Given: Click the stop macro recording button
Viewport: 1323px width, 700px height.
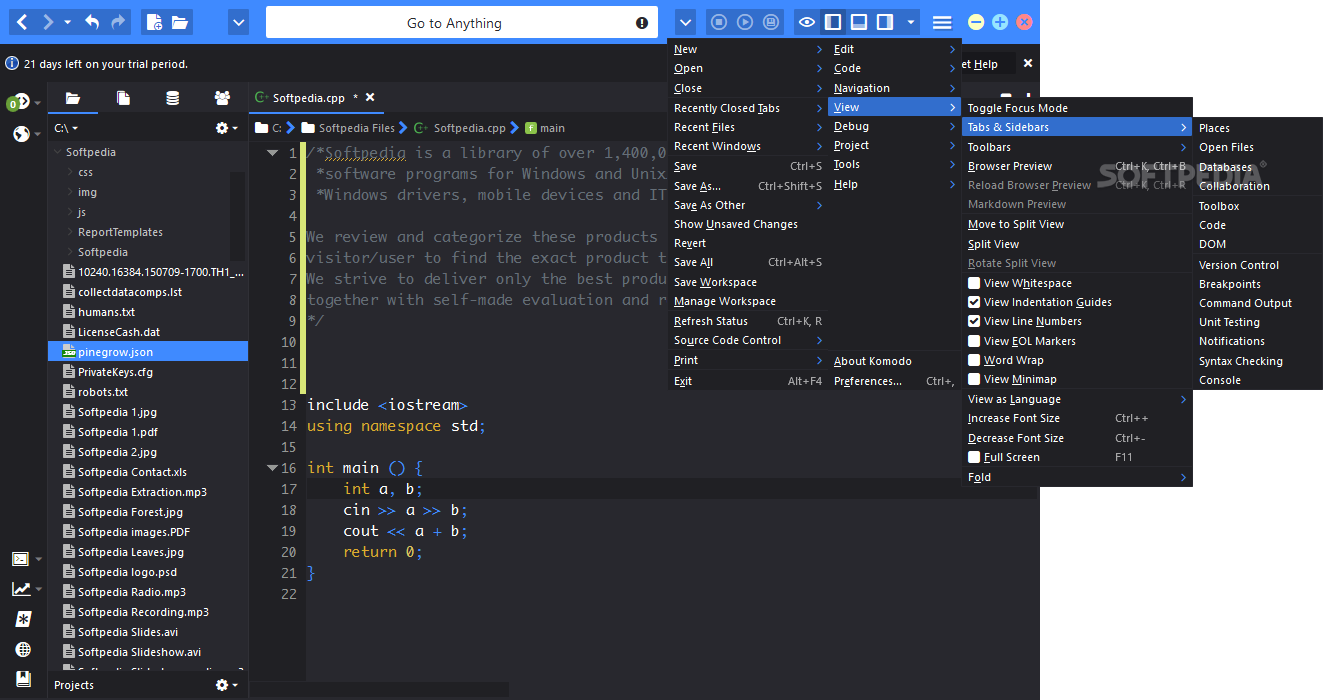Looking at the screenshot, I should click(x=718, y=22).
